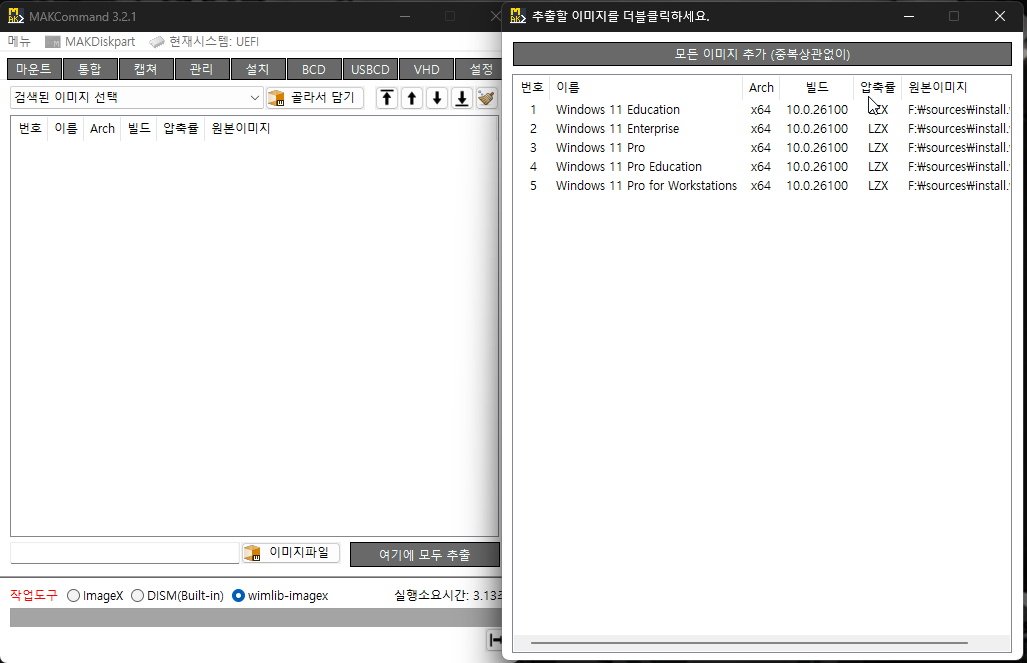Expand the 검색된 이미지 선택 dropdown

coord(136,98)
